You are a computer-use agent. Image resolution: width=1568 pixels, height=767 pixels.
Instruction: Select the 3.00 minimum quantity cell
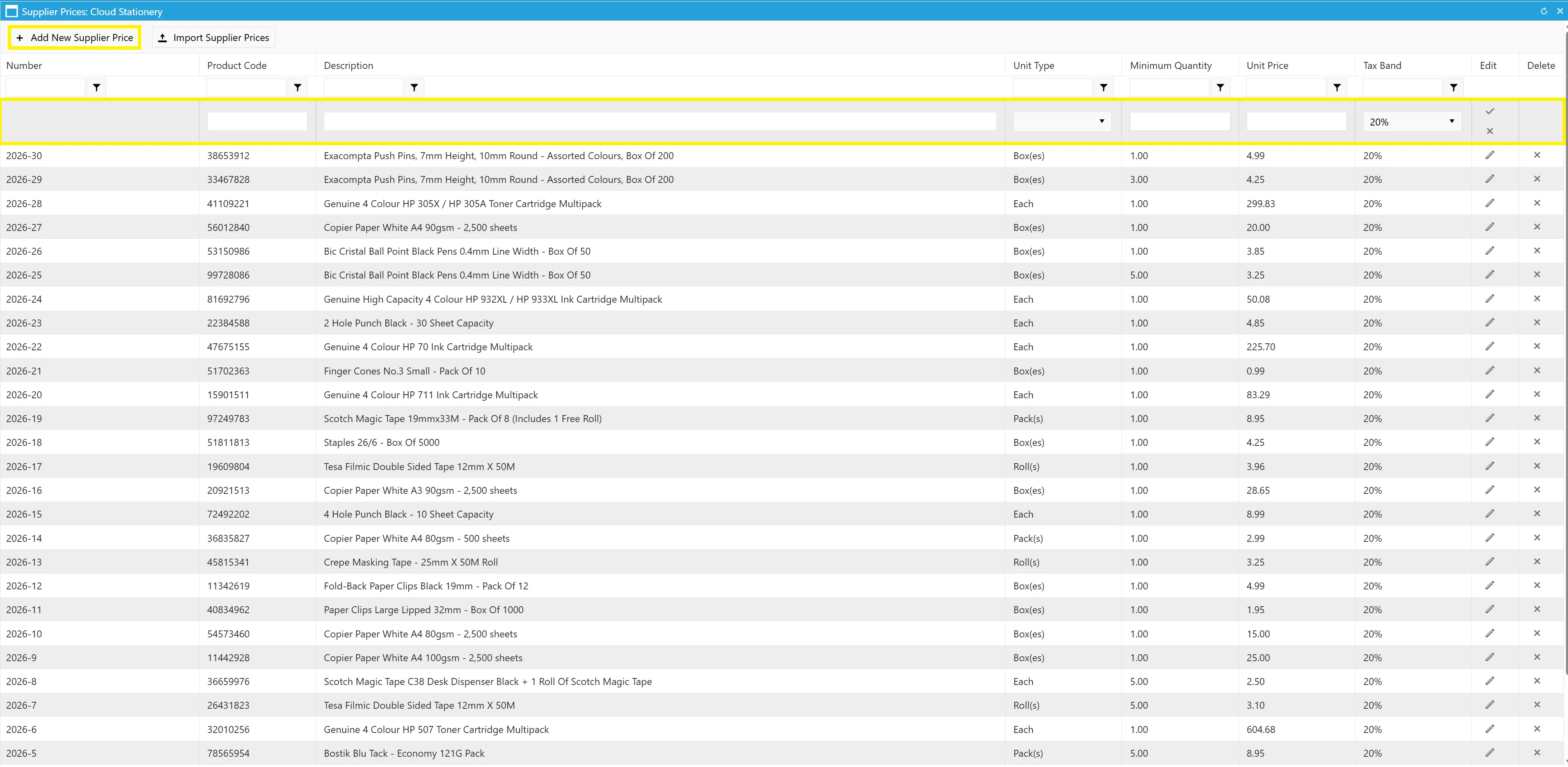click(x=1139, y=179)
